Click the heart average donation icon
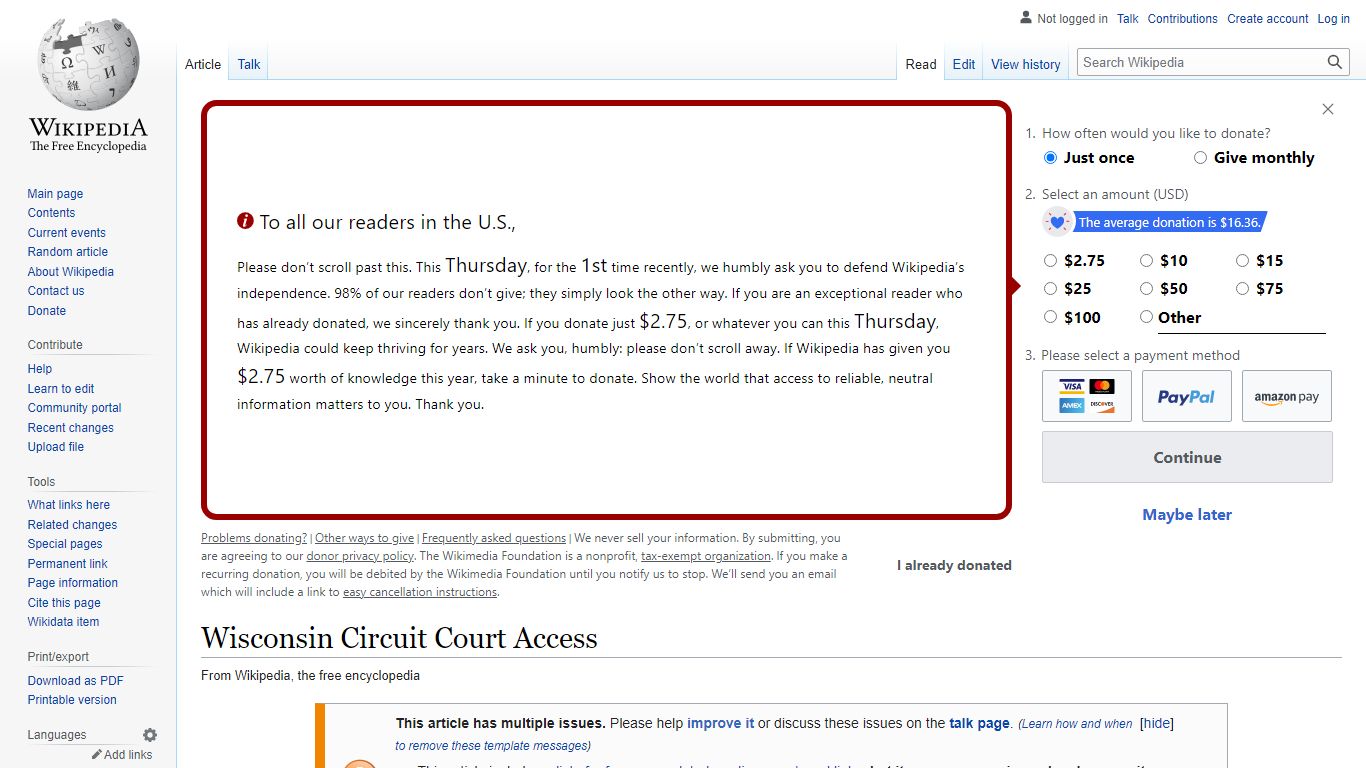Screen dimensions: 1366x768 [1057, 222]
